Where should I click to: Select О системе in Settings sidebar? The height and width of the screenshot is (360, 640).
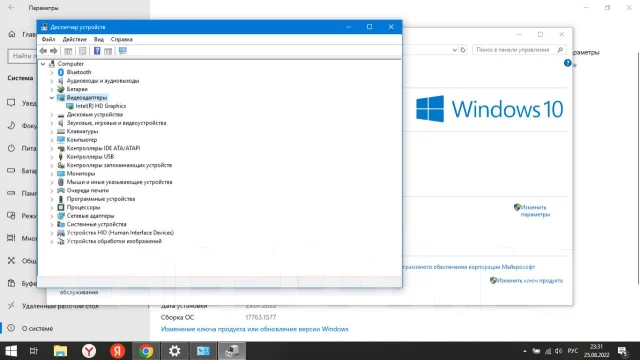pos(38,328)
